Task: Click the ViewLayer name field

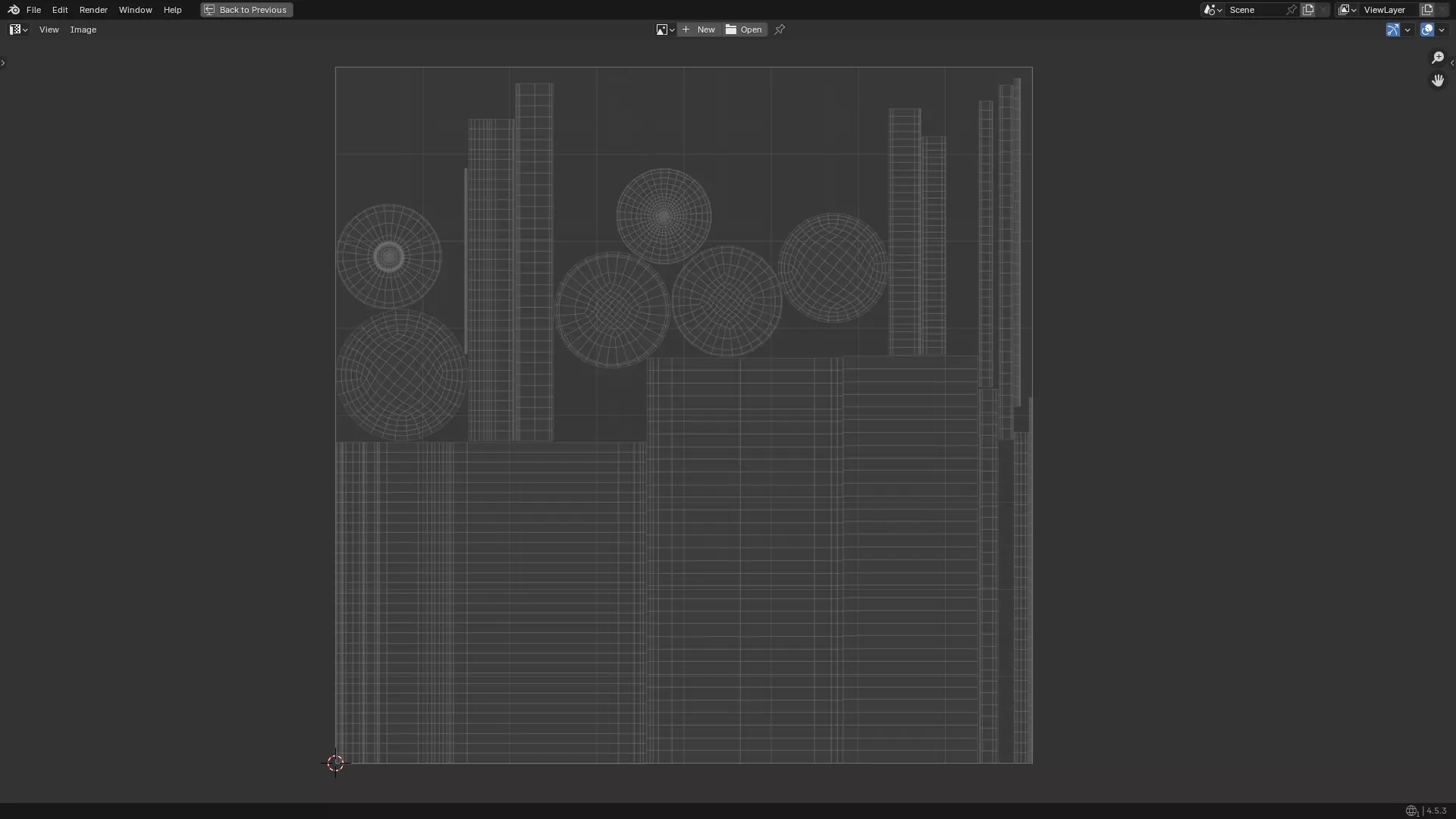Action: click(1385, 10)
